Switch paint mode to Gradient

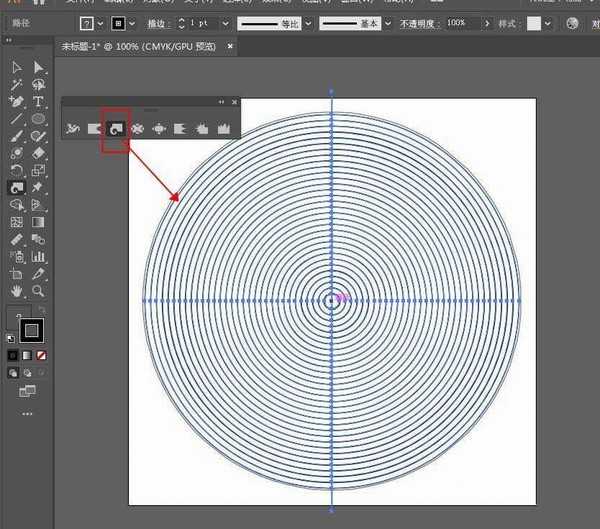pos(27,355)
